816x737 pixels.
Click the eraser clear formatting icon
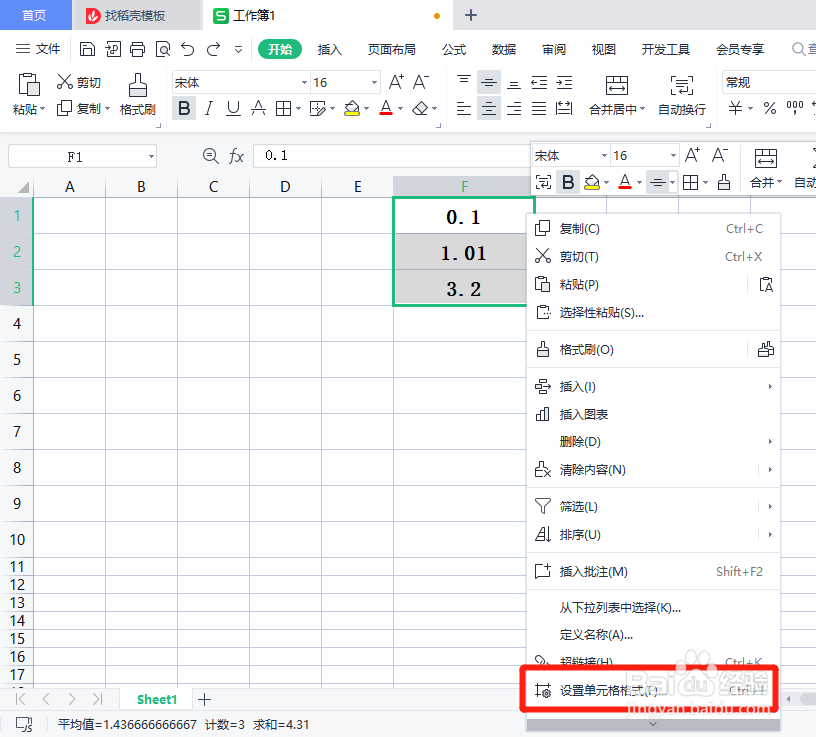(420, 108)
